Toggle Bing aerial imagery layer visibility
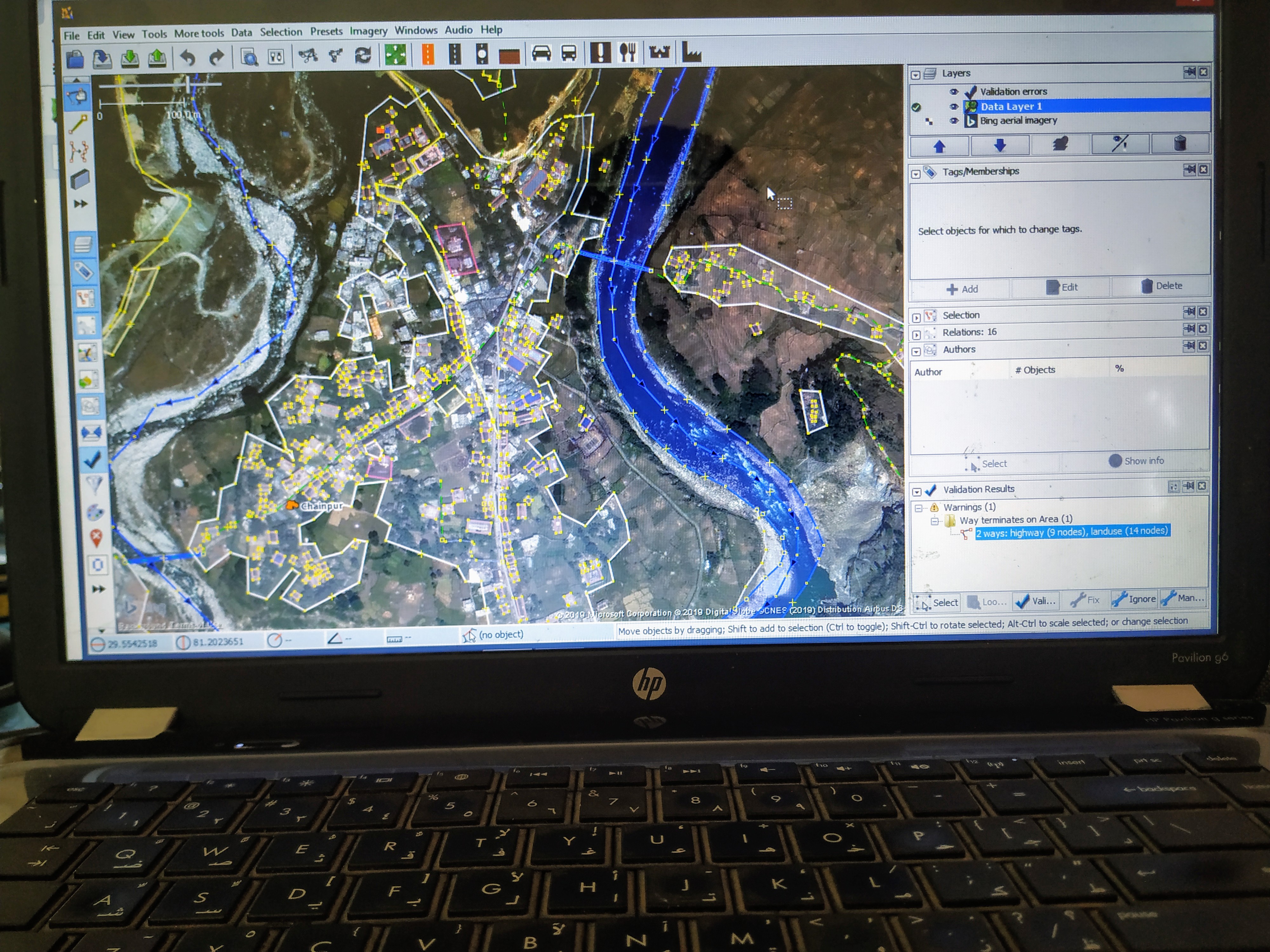Viewport: 1270px width, 952px height. (954, 121)
